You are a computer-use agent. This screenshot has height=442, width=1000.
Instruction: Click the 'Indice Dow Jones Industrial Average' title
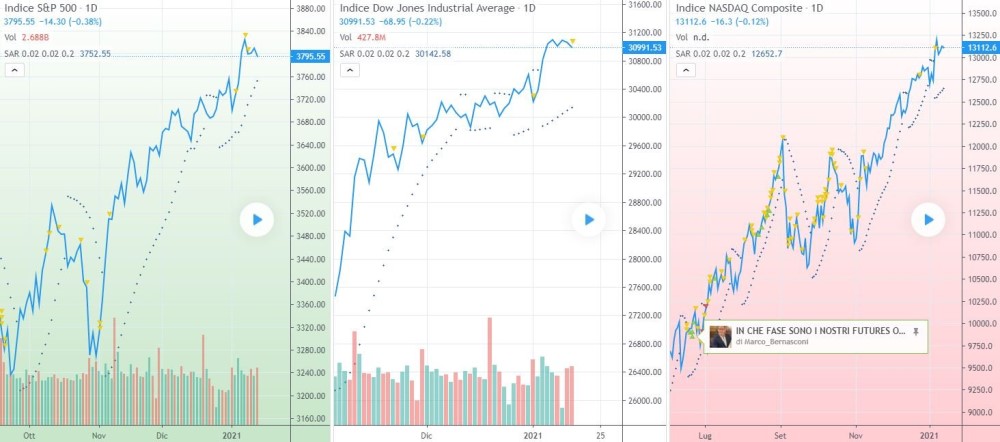tap(427, 8)
